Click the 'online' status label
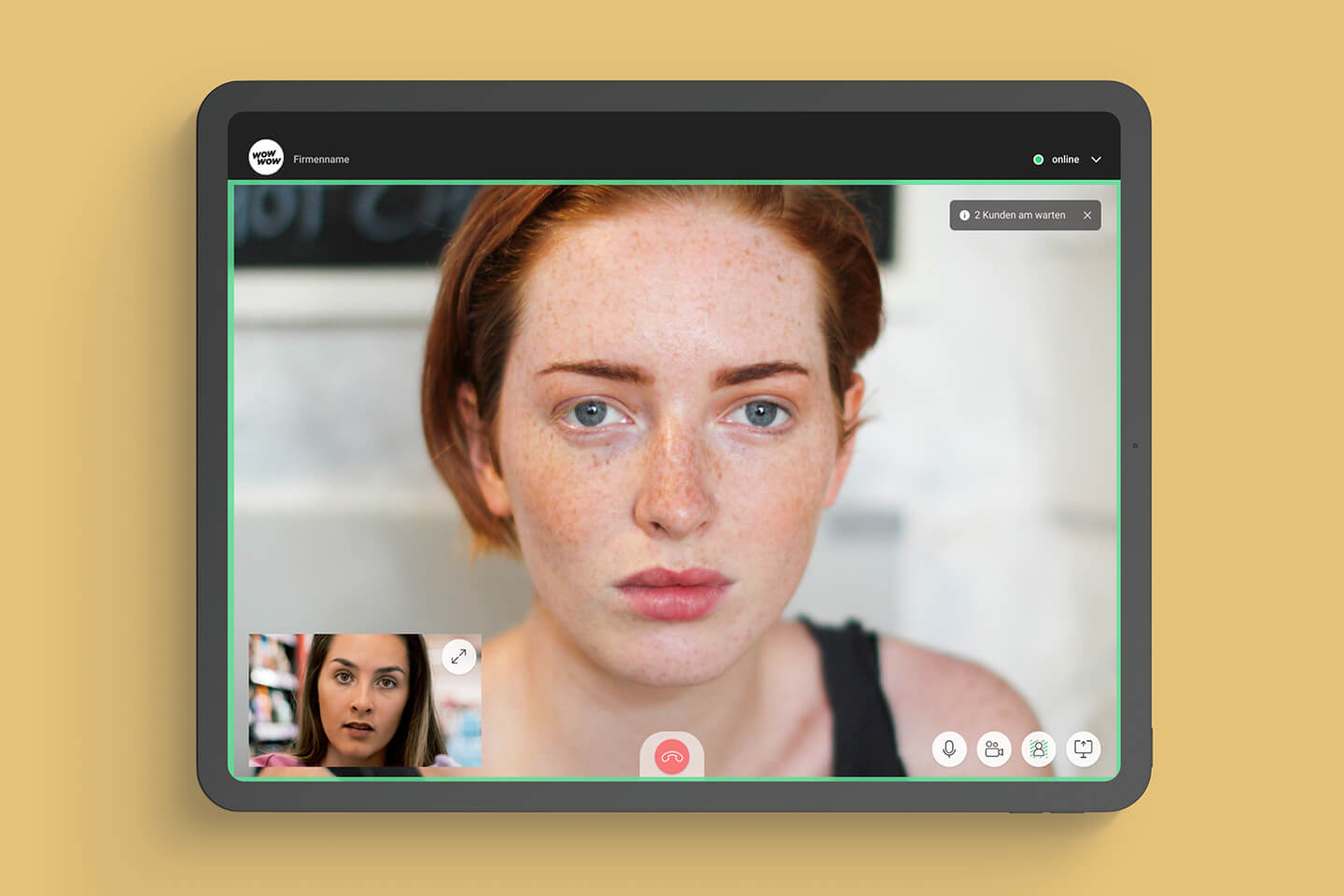 tap(1065, 160)
